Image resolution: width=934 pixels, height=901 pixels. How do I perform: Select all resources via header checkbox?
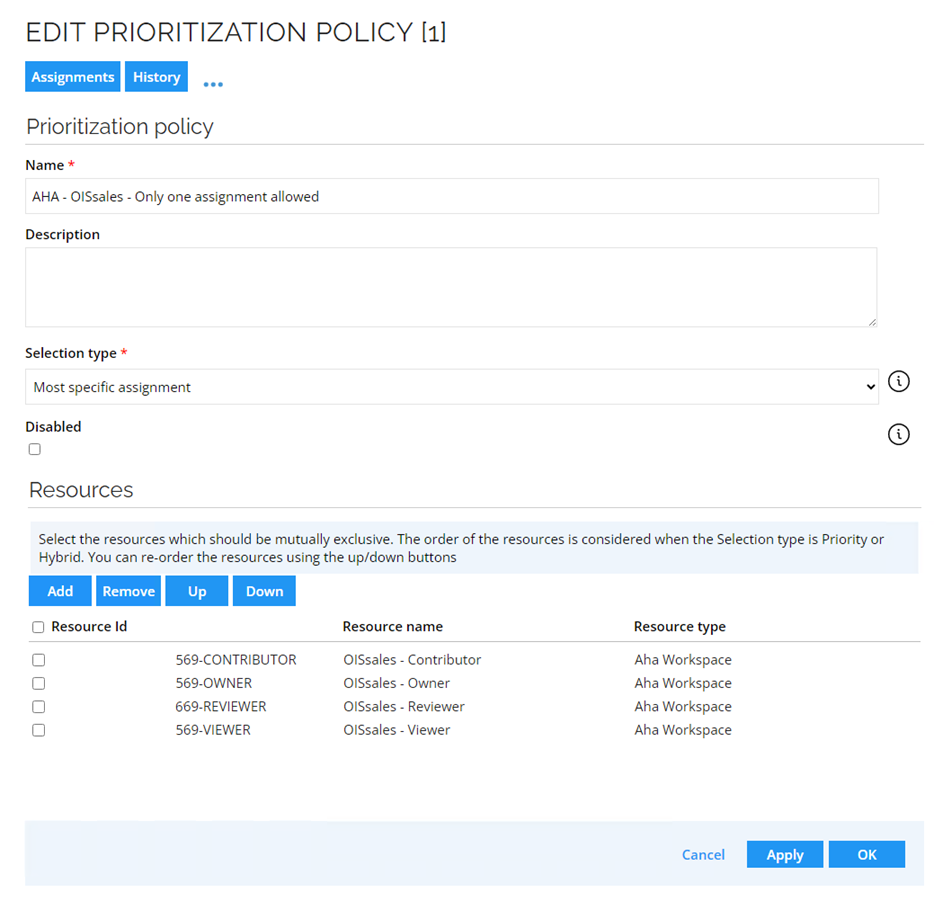point(38,627)
